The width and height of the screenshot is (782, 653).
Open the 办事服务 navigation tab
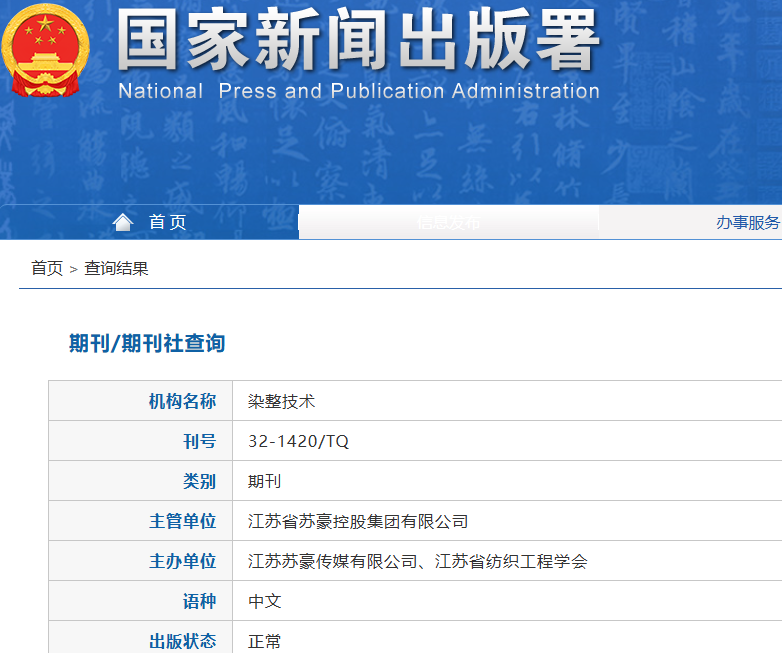[x=748, y=222]
